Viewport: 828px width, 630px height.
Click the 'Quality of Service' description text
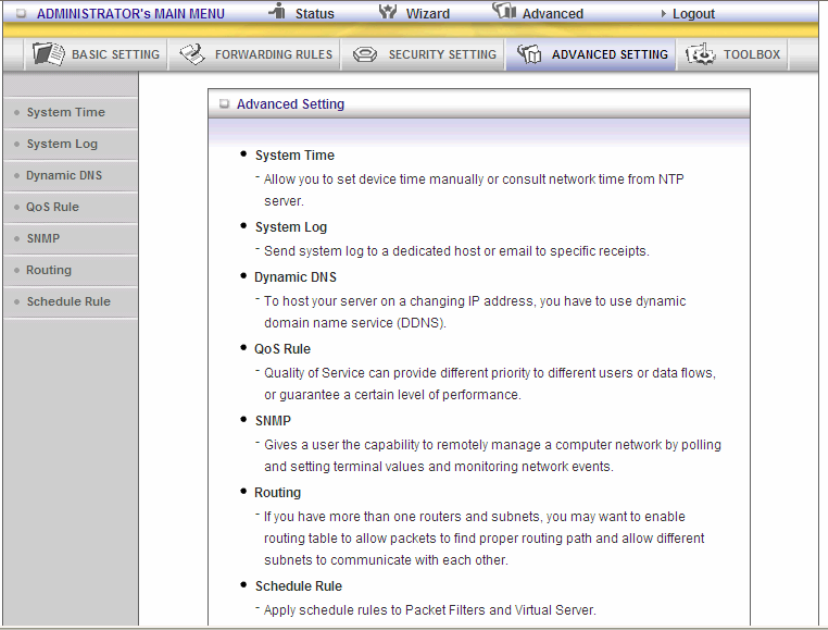[x=490, y=384]
